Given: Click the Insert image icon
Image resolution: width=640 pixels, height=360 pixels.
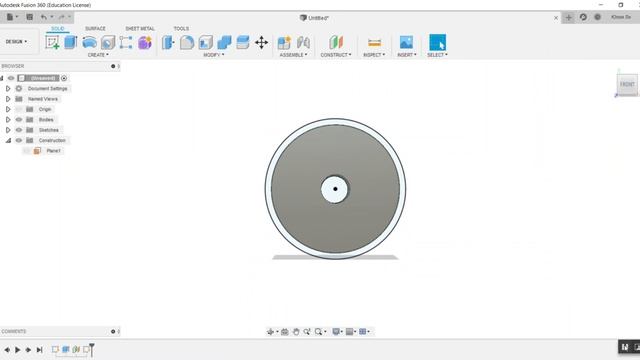Looking at the screenshot, I should [x=406, y=42].
